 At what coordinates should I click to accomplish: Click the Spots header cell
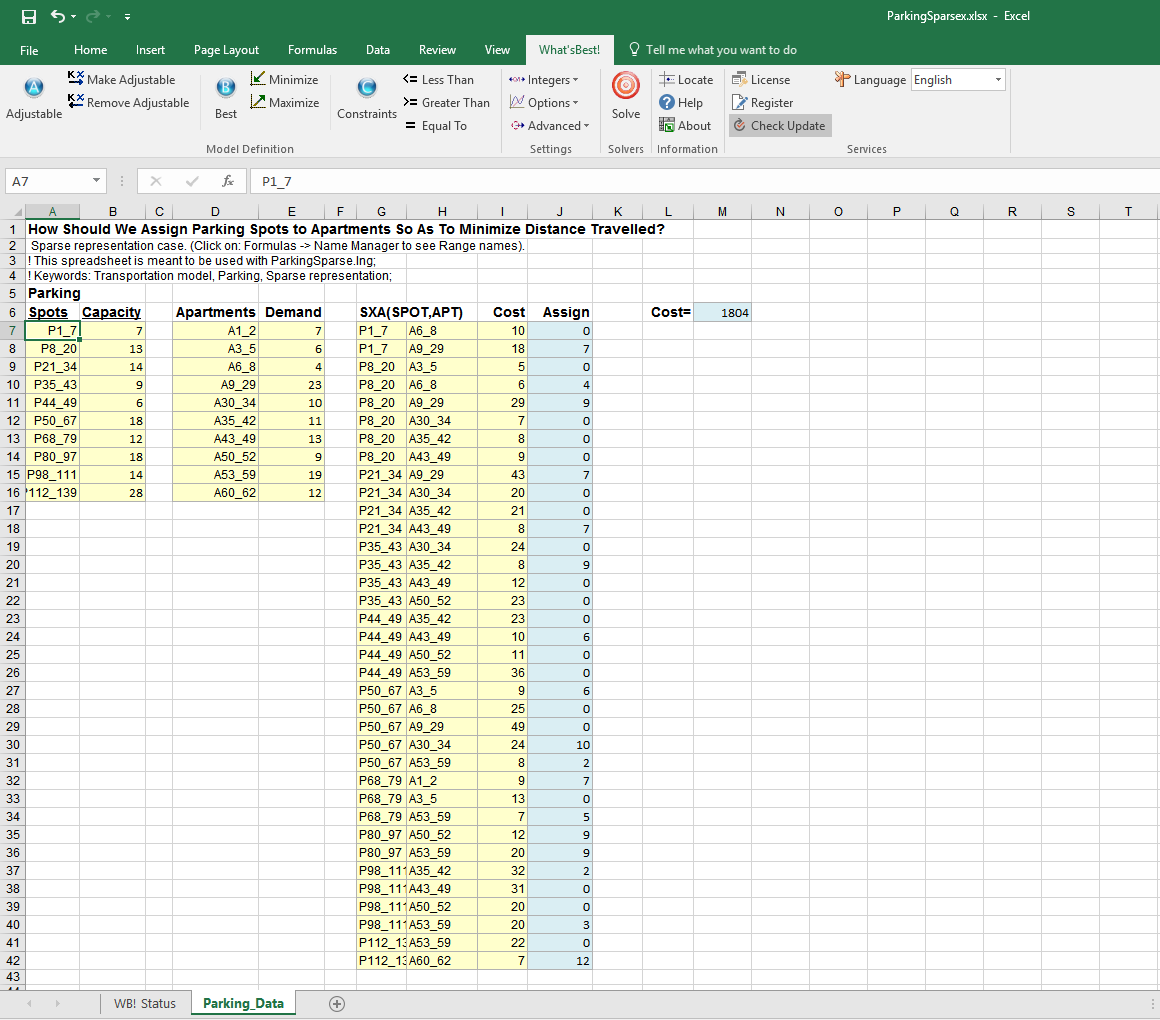tap(53, 312)
